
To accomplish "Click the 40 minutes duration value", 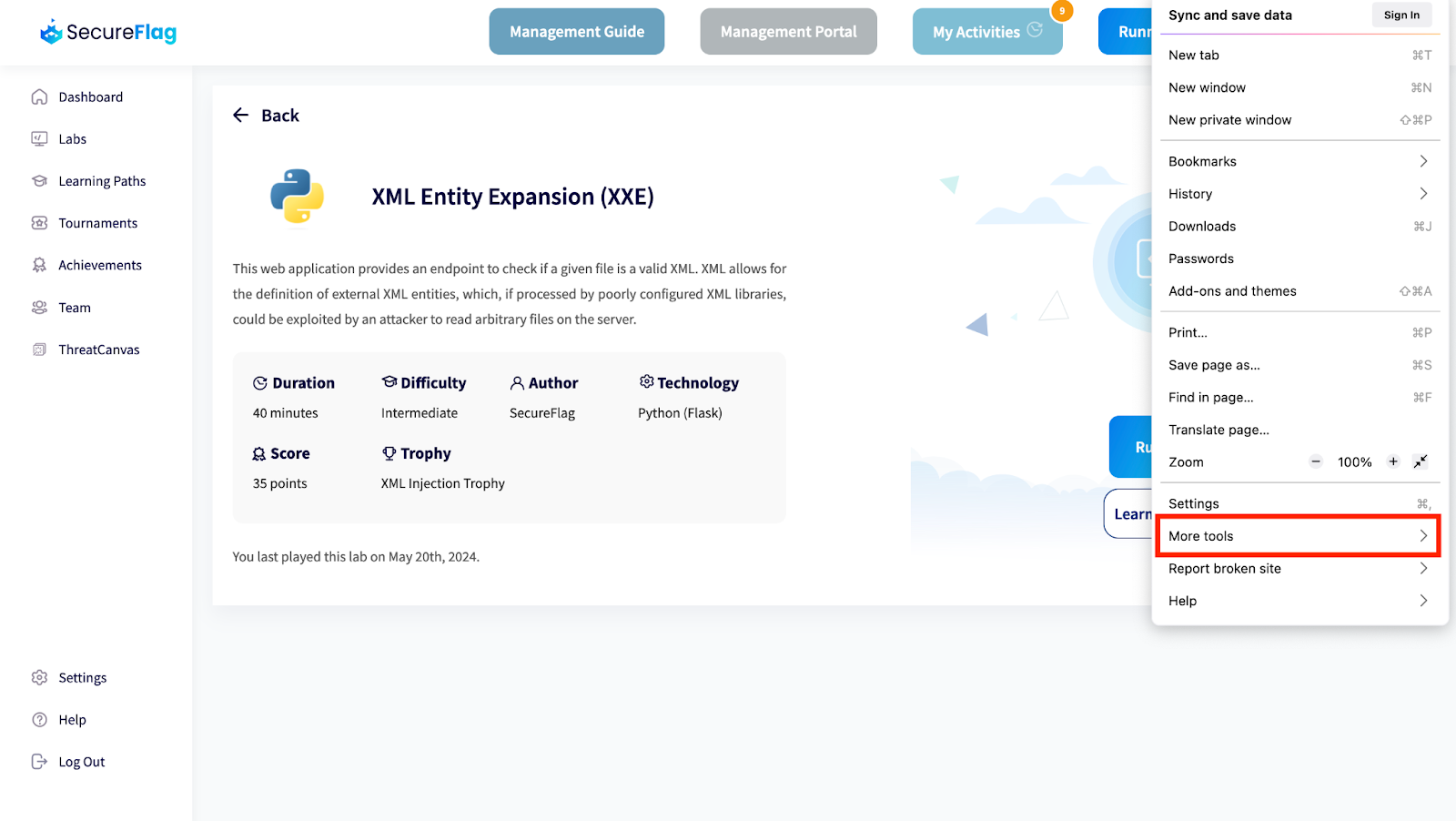I will [x=286, y=412].
